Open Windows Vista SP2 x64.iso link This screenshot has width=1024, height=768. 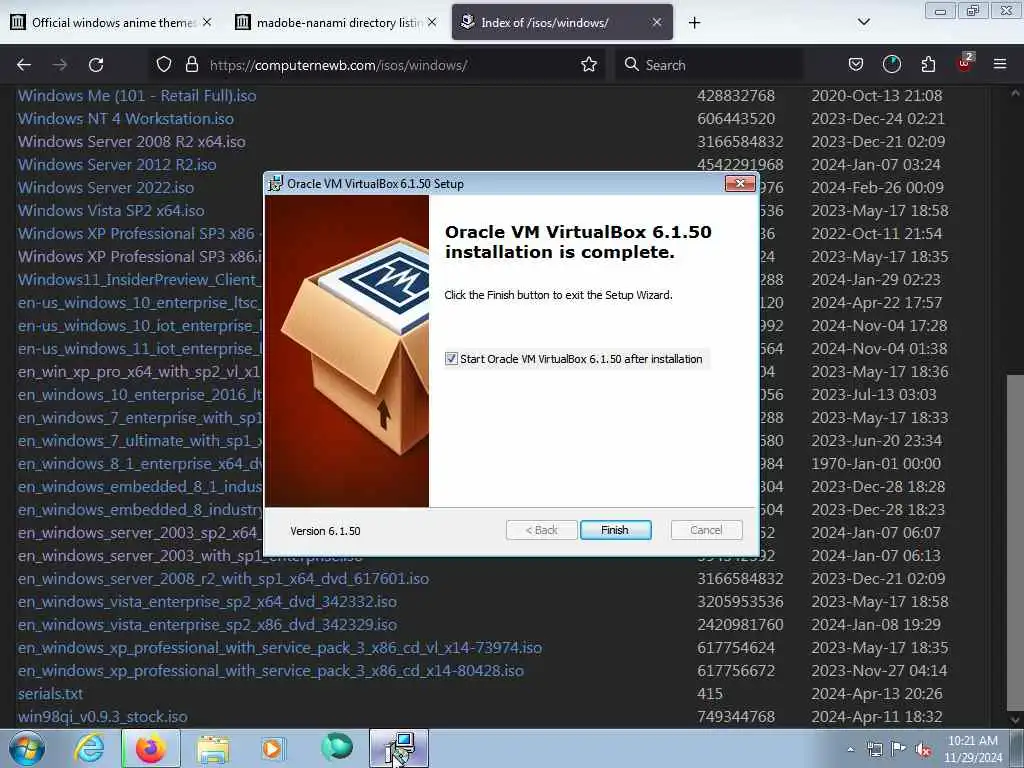pos(111,210)
